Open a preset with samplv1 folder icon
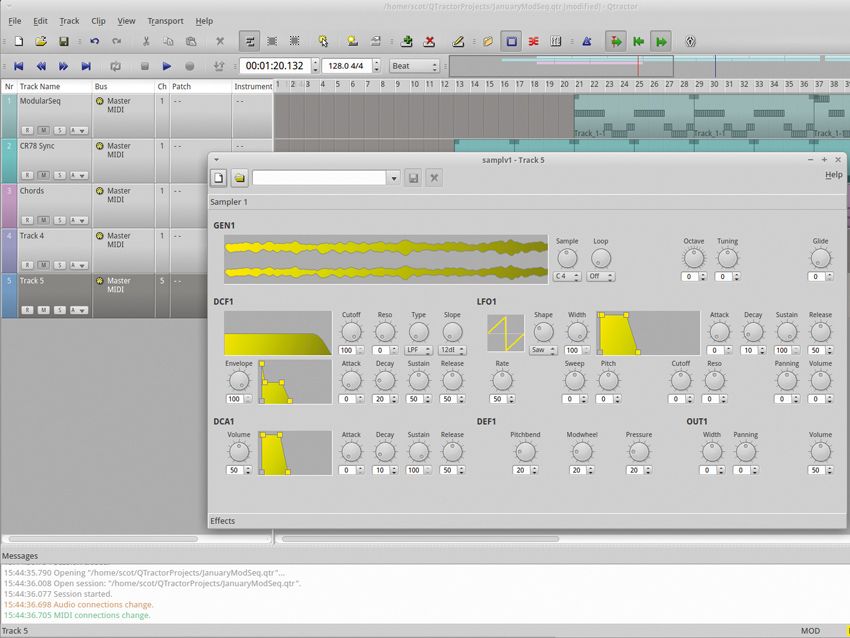The width and height of the screenshot is (850, 638). [x=240, y=178]
